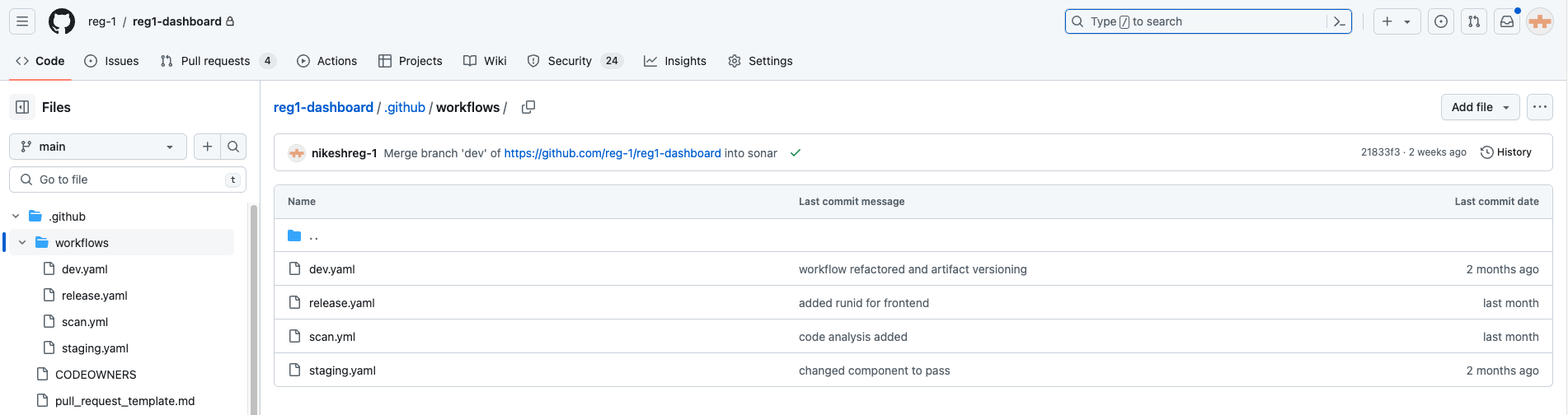Switch to the Actions tab
The image size is (1568, 415).
(327, 61)
